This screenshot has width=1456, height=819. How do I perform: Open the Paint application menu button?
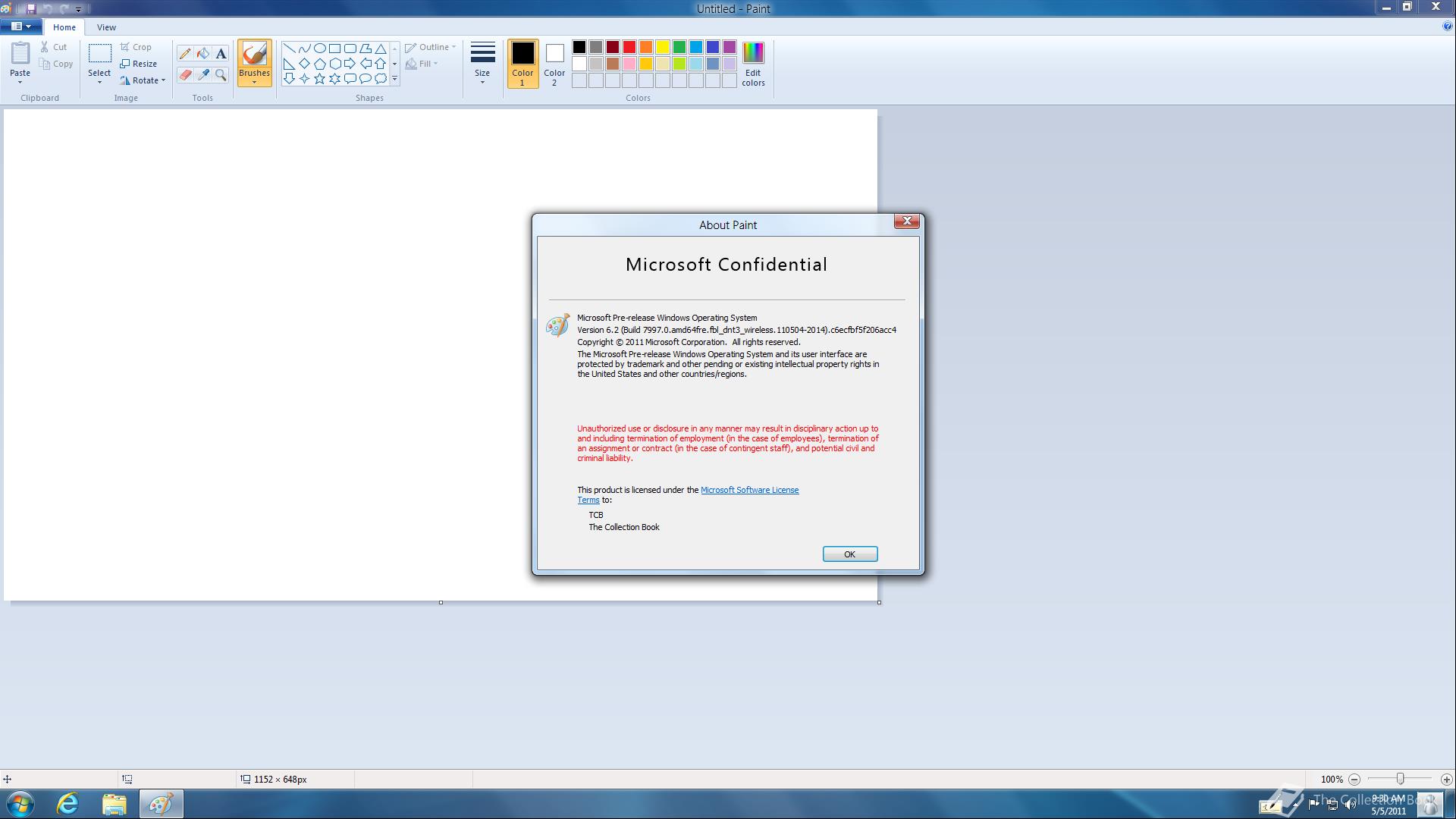tap(20, 27)
